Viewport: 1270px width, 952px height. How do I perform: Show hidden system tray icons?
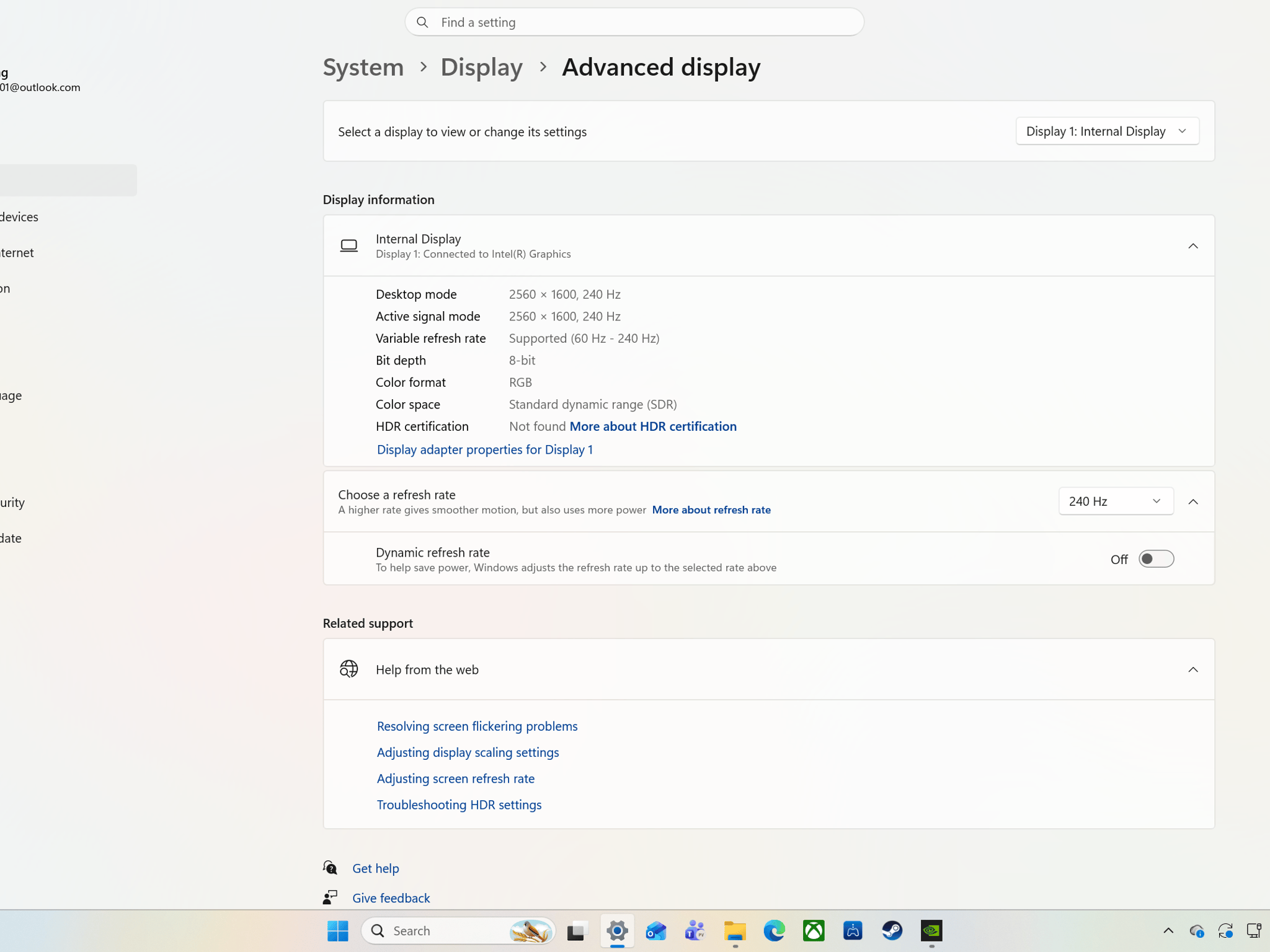point(1168,930)
